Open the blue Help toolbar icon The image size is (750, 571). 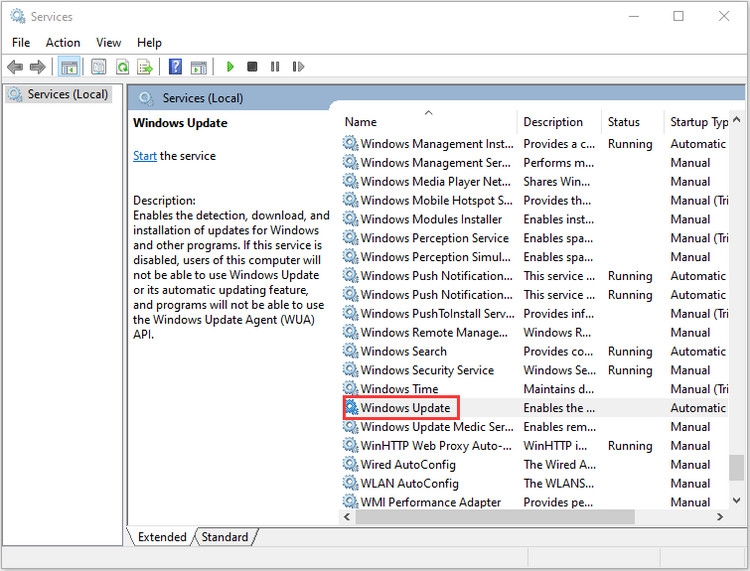coord(176,67)
